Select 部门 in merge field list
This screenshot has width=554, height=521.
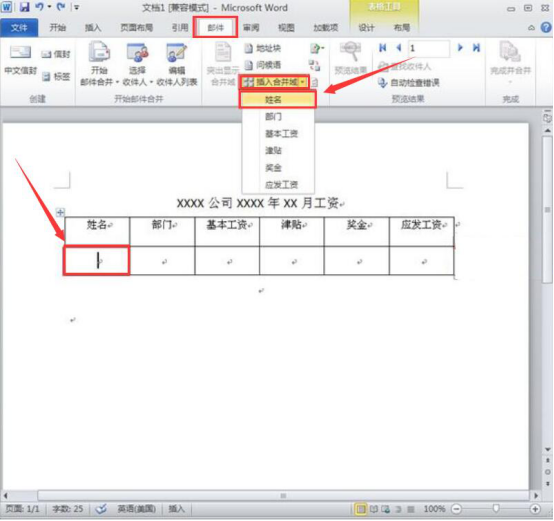(277, 117)
